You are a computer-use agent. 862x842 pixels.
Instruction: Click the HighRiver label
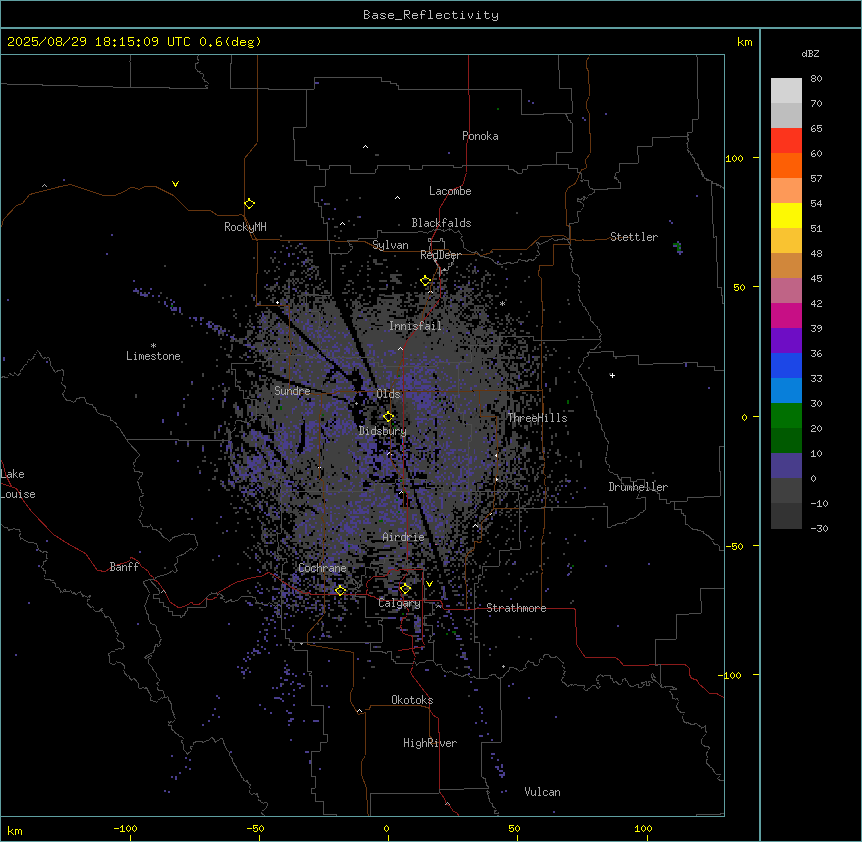pos(430,743)
